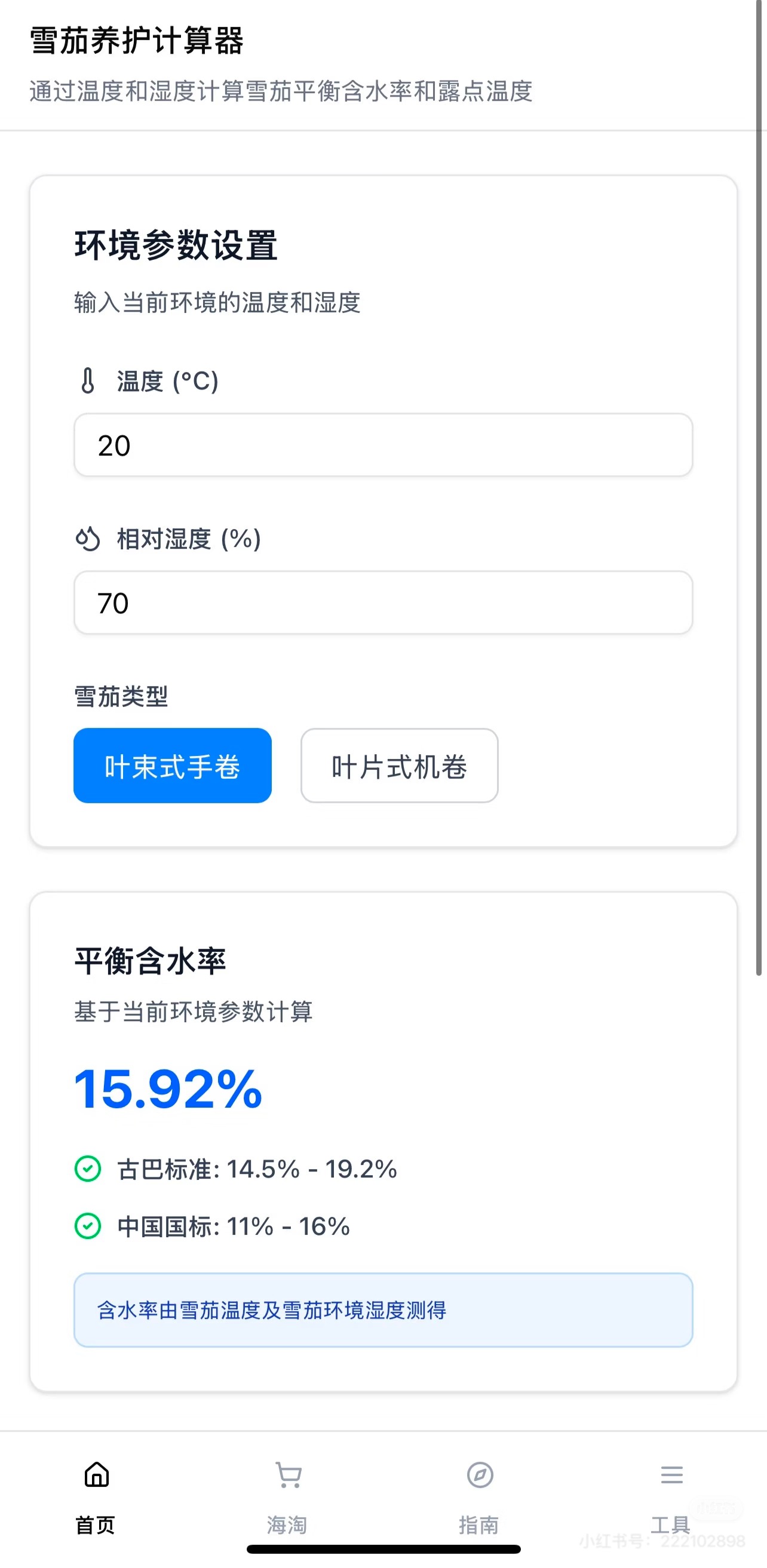Screen dimensions: 767x1568
Task: Click the green check beside Cuban standard
Action: (88, 1169)
